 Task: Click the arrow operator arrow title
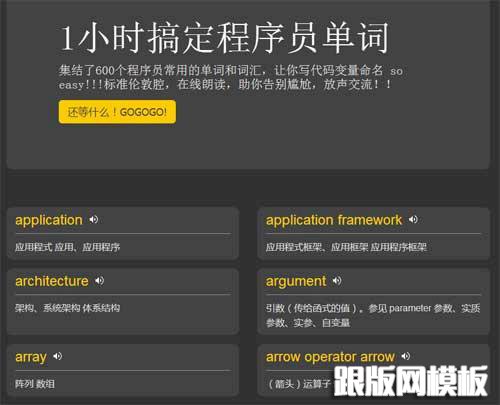(x=330, y=357)
